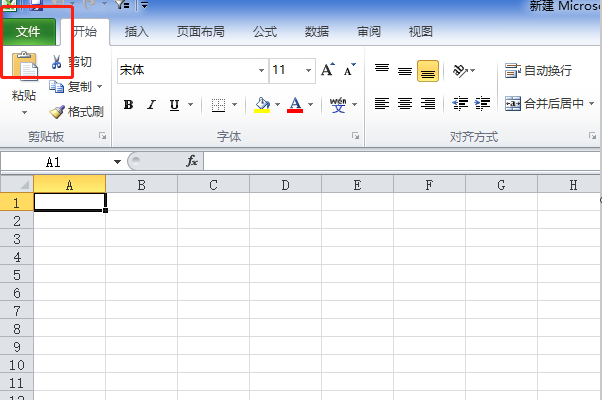Open the 文件 (File) tab
Image resolution: width=602 pixels, height=400 pixels.
(29, 31)
